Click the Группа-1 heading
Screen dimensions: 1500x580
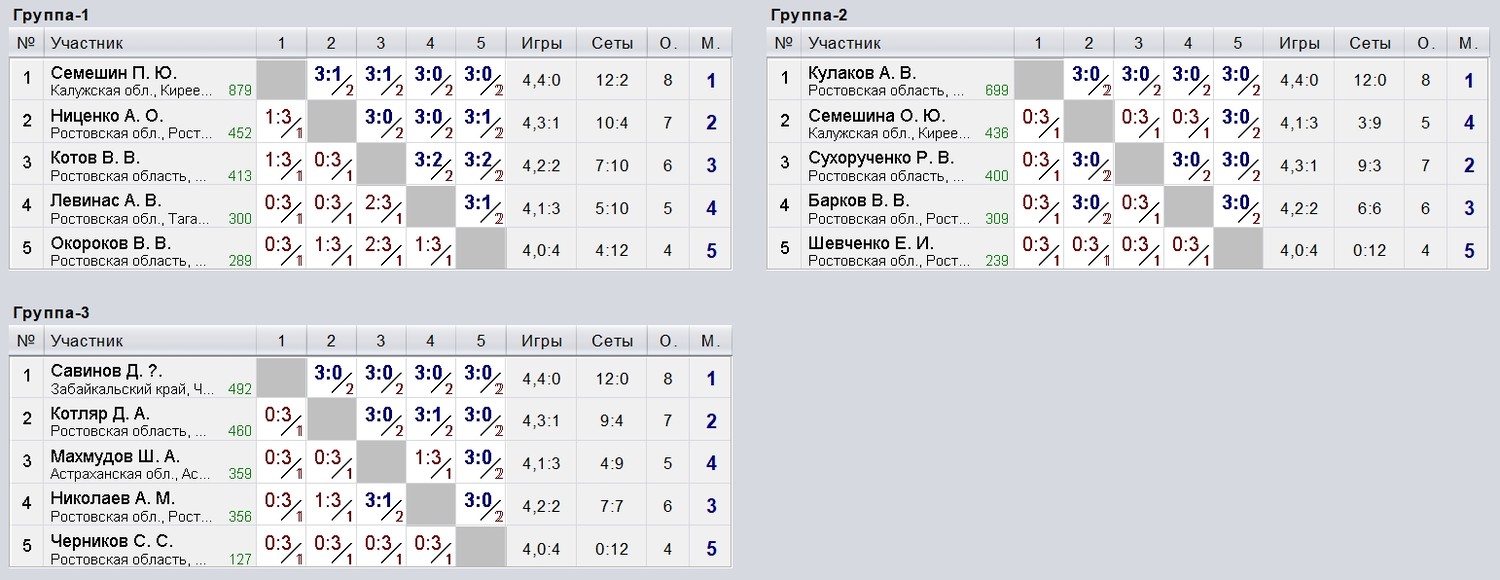point(46,14)
